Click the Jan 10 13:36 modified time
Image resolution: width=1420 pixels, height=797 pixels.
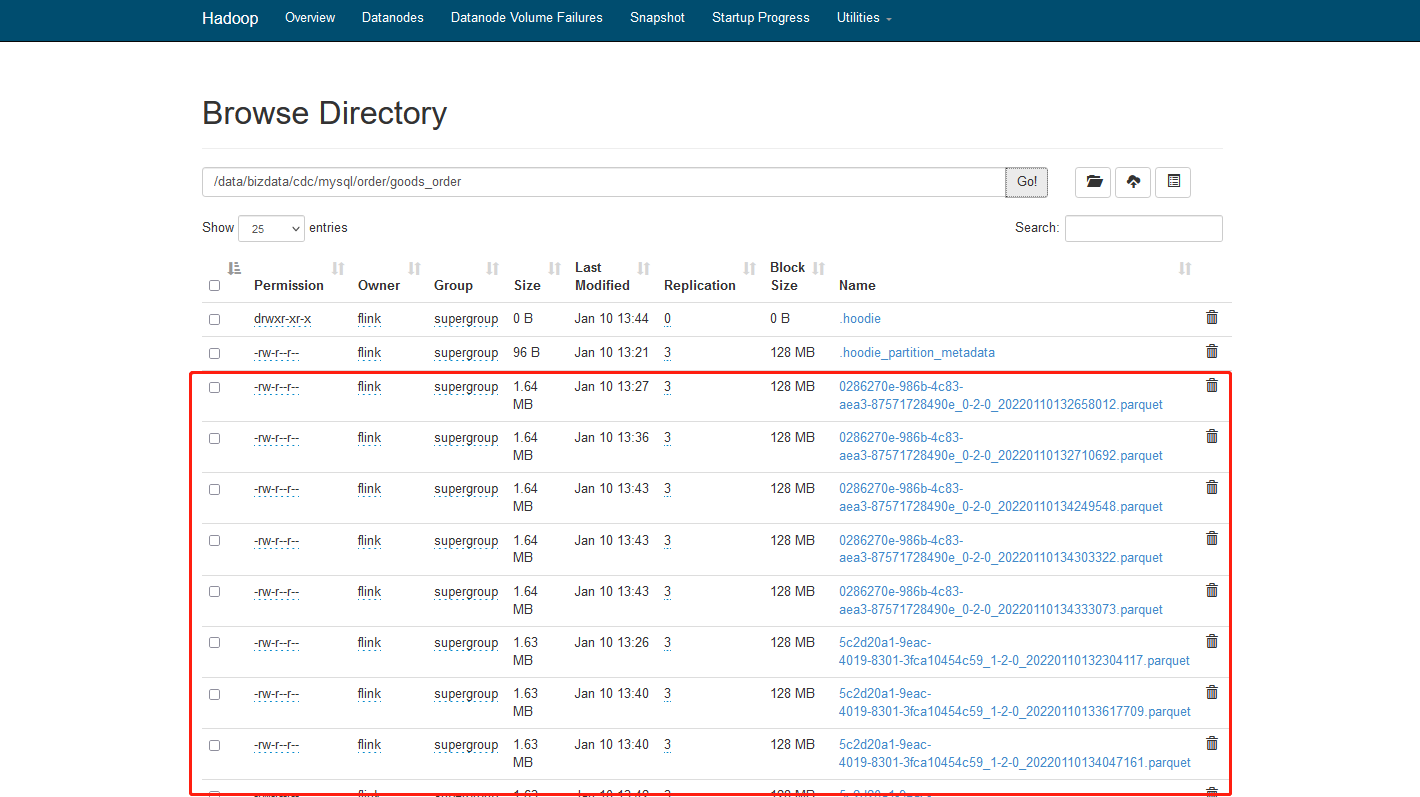tap(611, 438)
